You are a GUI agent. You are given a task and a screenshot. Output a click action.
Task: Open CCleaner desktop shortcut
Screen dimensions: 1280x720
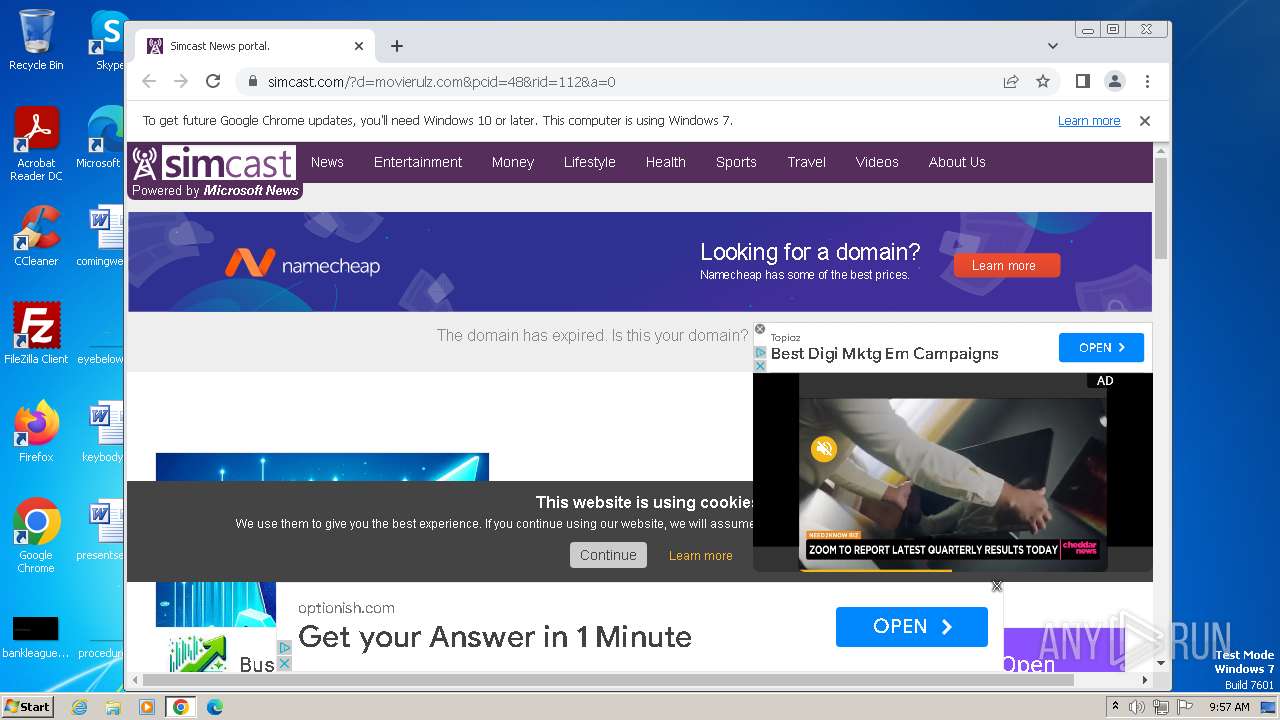point(36,236)
